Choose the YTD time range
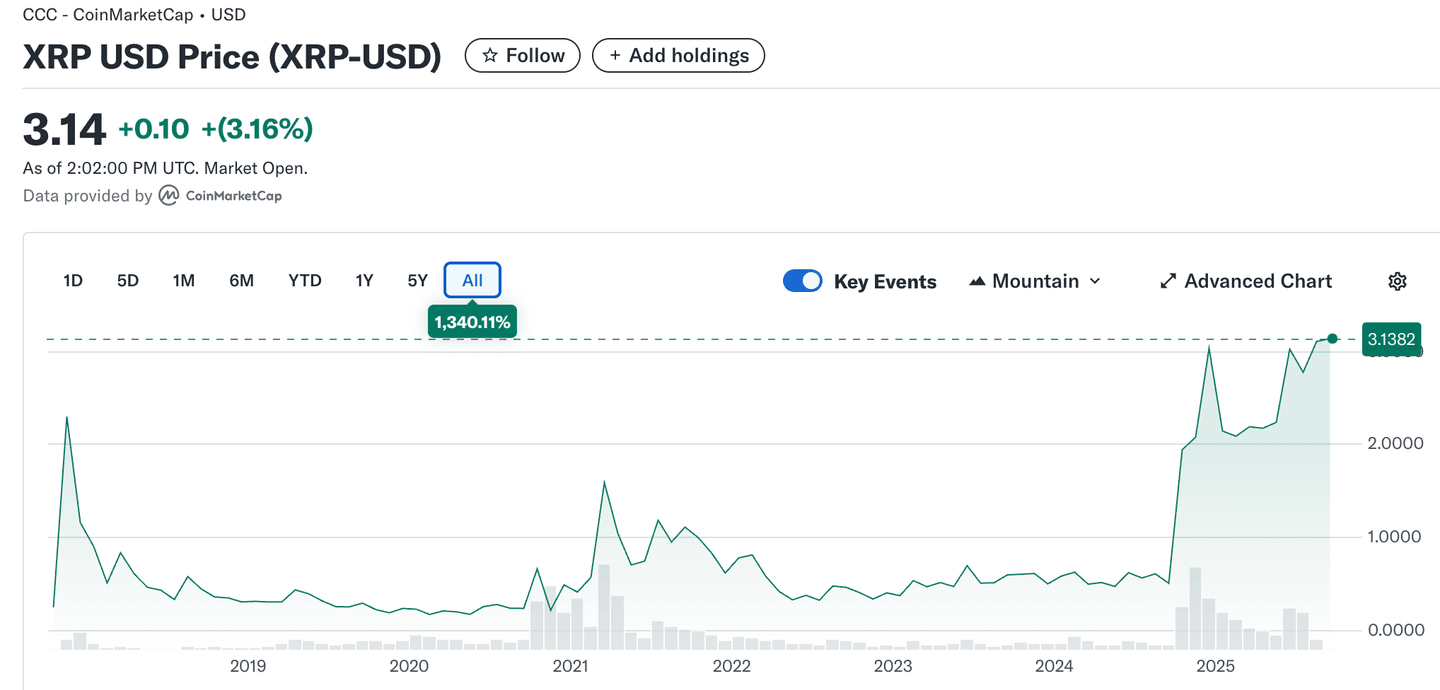The image size is (1440, 690). coord(305,281)
